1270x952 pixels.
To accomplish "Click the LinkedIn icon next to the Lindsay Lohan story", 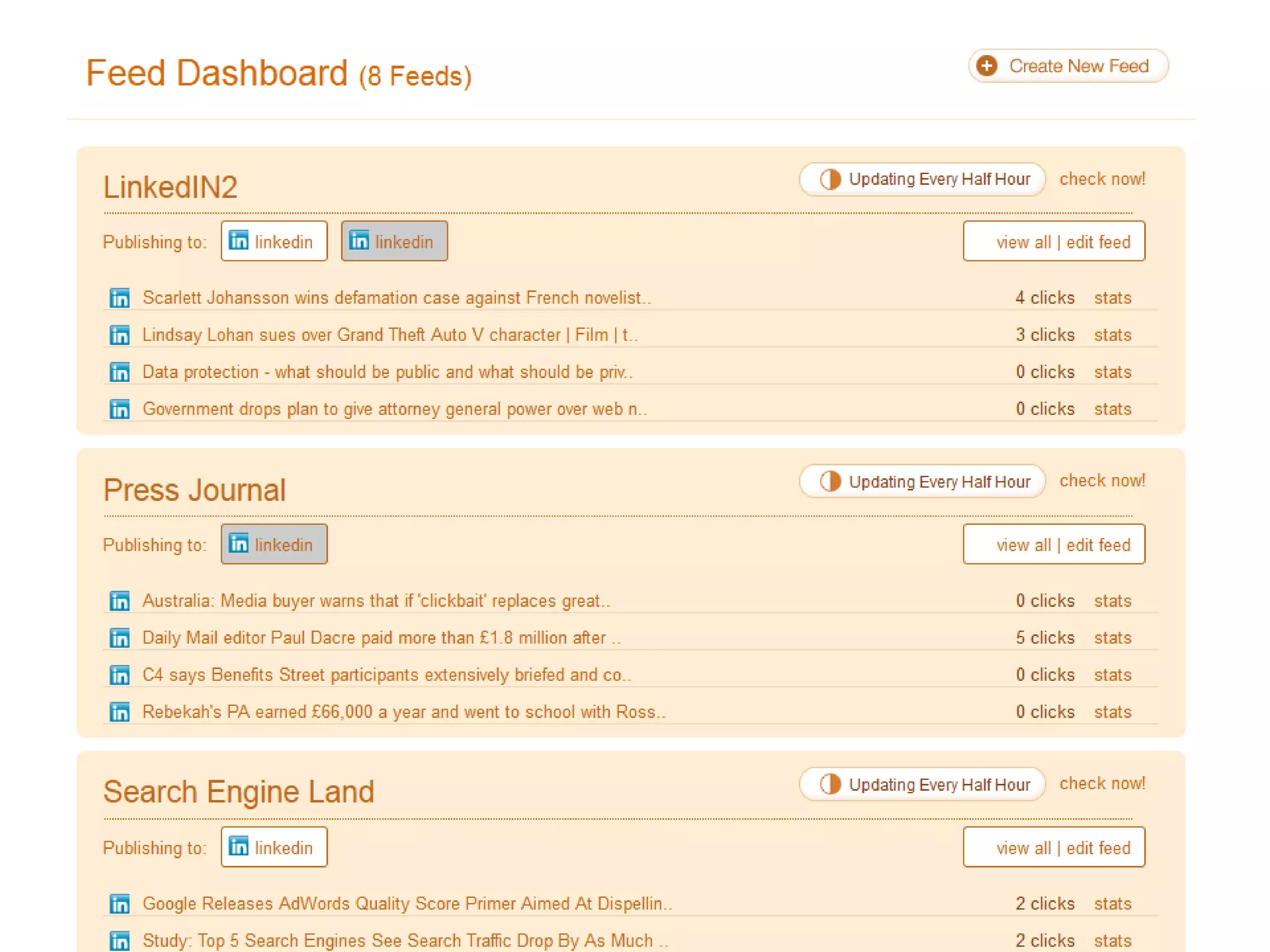I will [120, 335].
